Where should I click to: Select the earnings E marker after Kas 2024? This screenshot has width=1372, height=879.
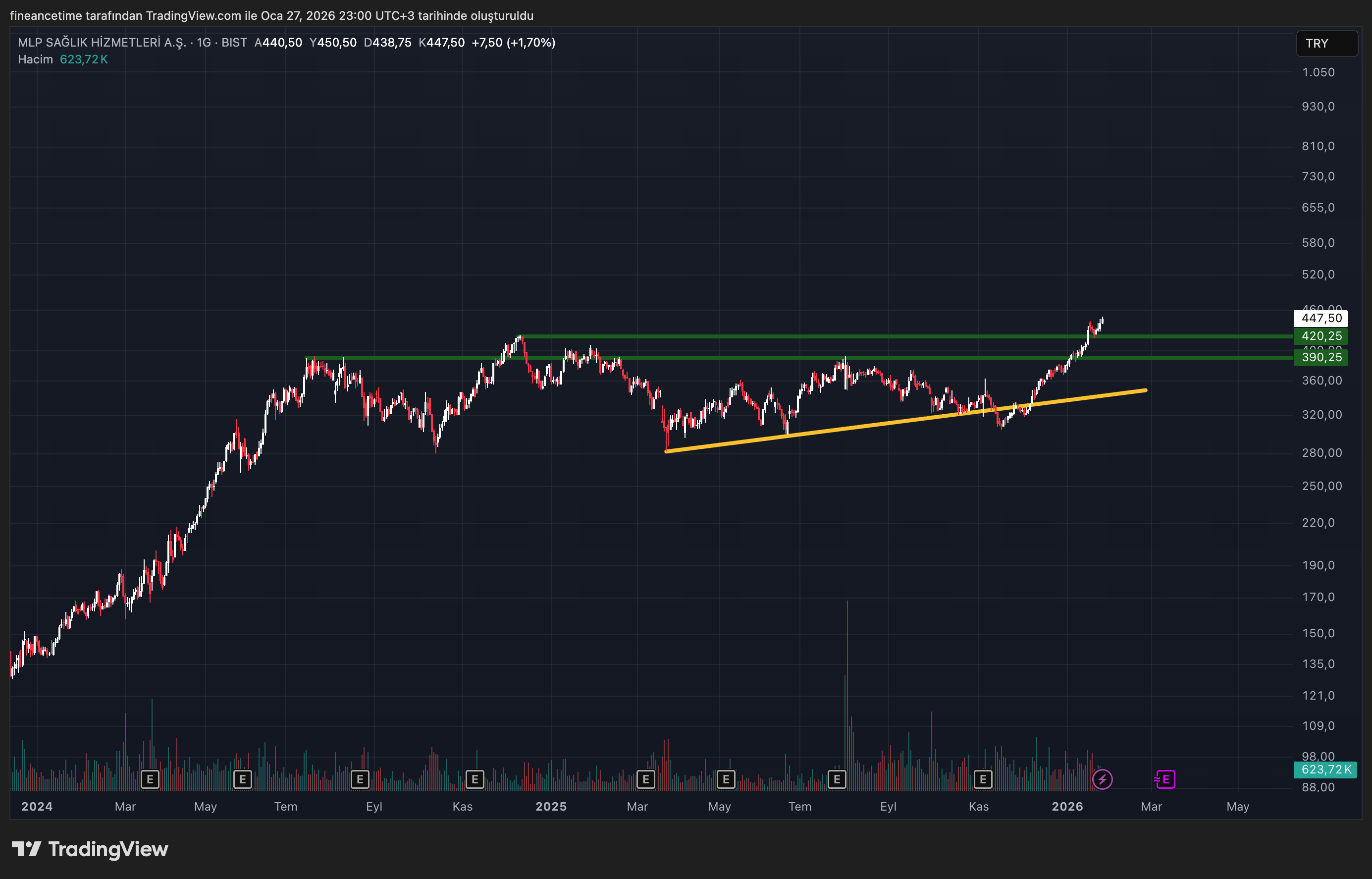tap(475, 779)
